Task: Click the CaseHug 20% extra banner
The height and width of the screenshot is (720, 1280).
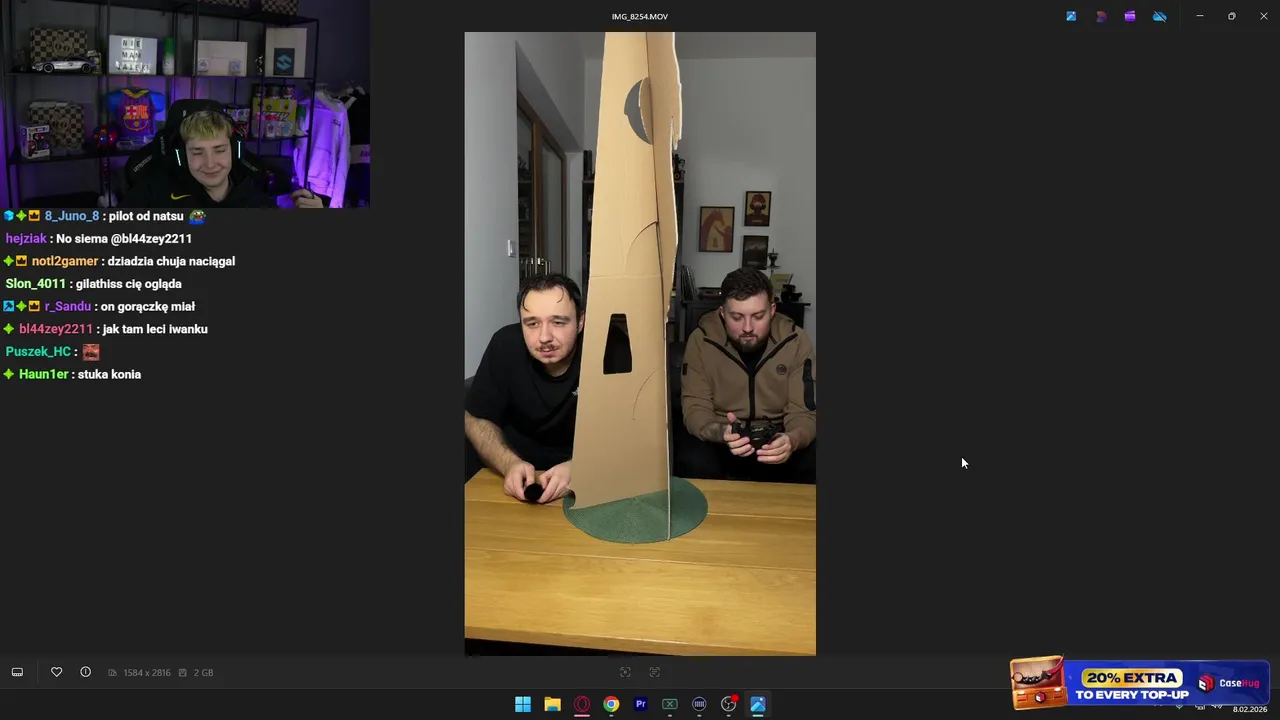Action: (1139, 683)
